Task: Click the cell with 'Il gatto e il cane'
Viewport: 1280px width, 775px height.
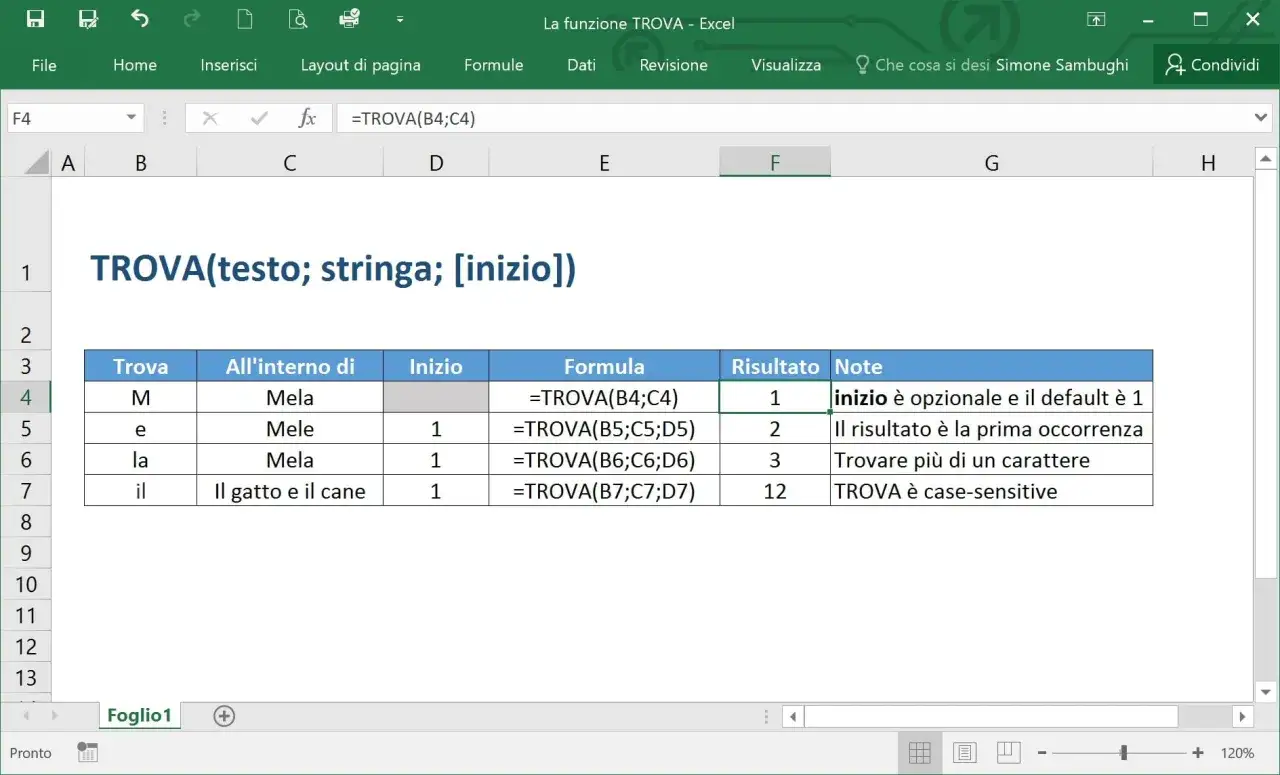Action: 290,491
